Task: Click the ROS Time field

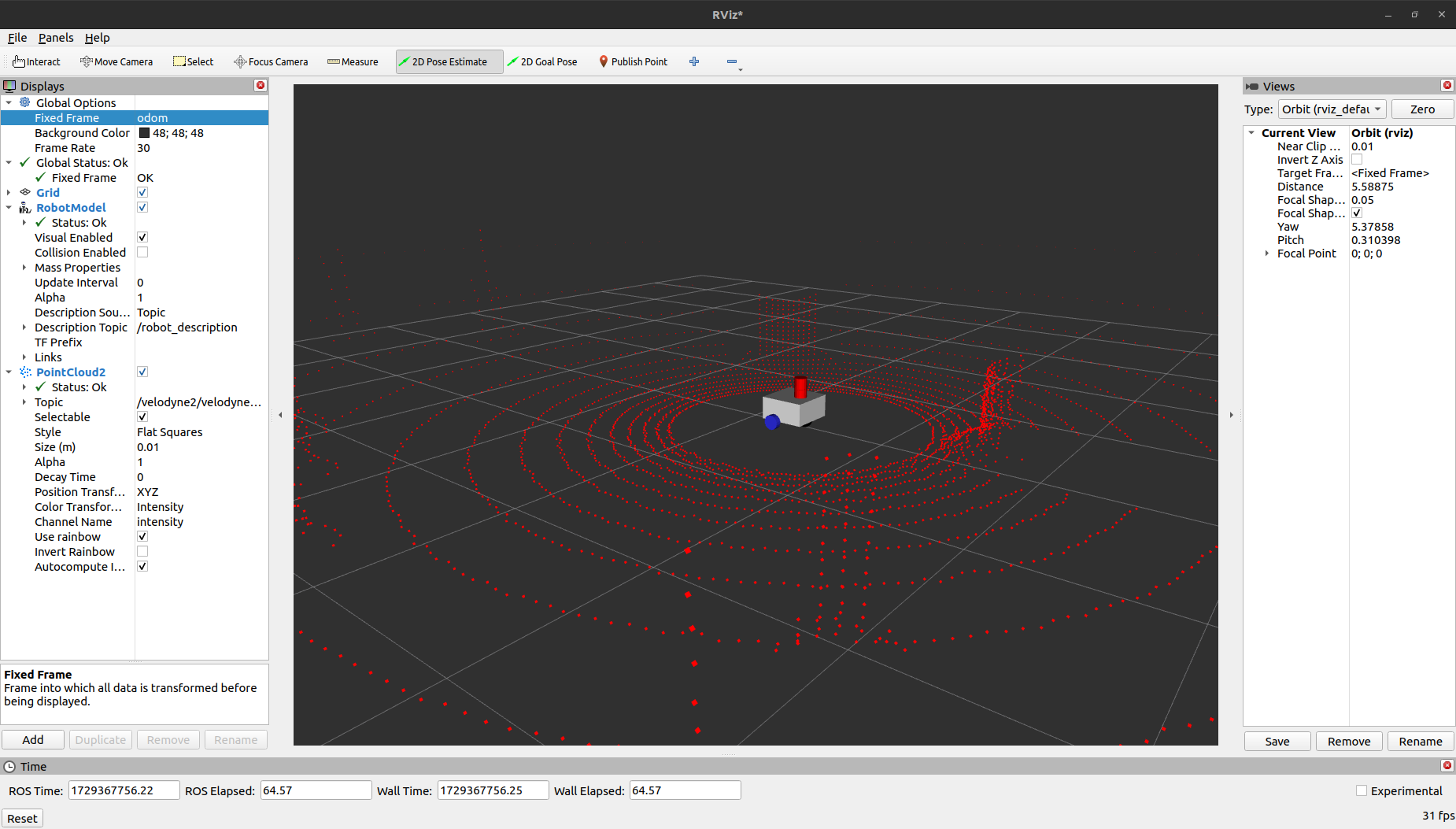Action: [x=124, y=790]
